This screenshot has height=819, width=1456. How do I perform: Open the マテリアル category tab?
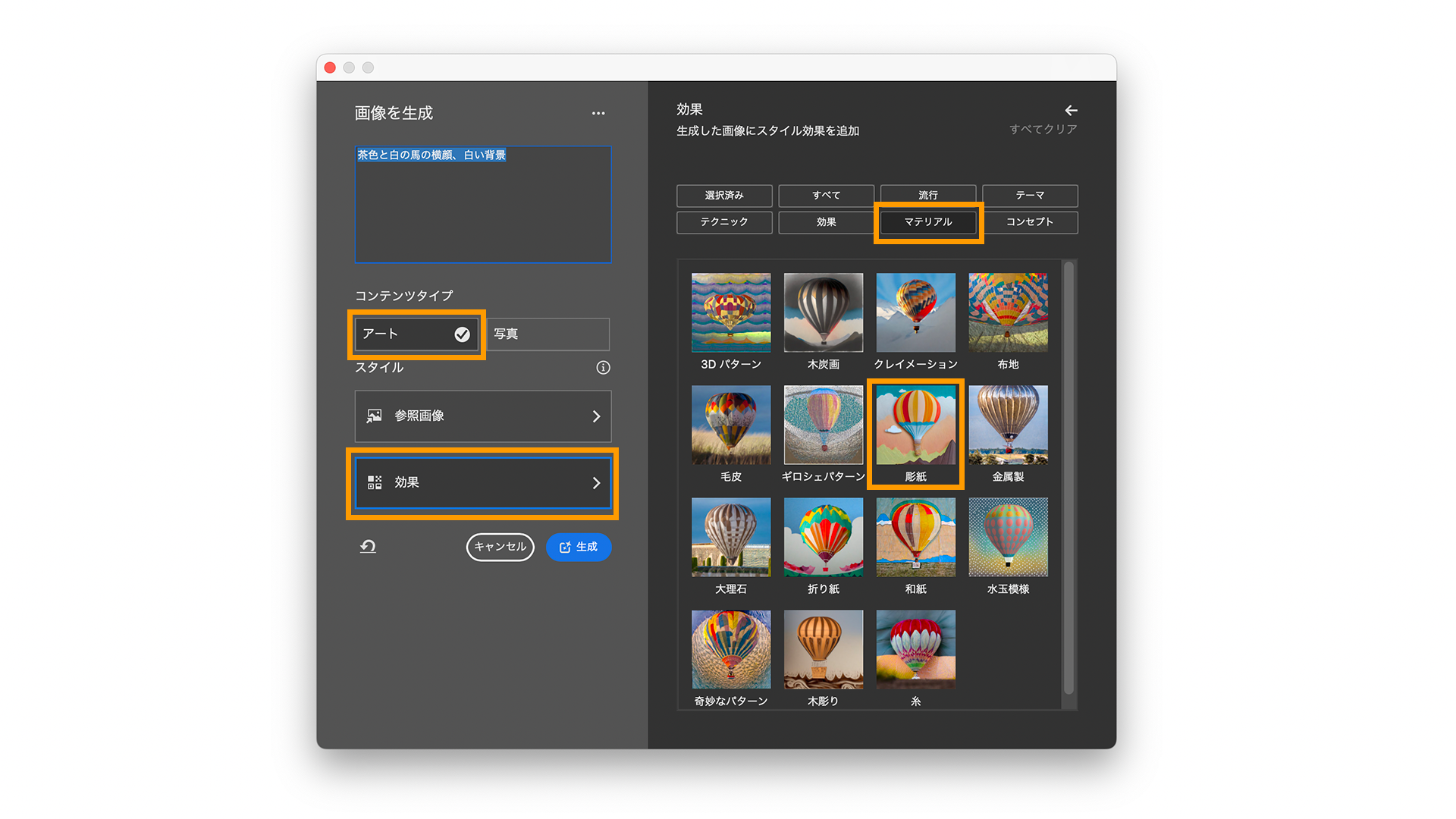click(x=927, y=222)
